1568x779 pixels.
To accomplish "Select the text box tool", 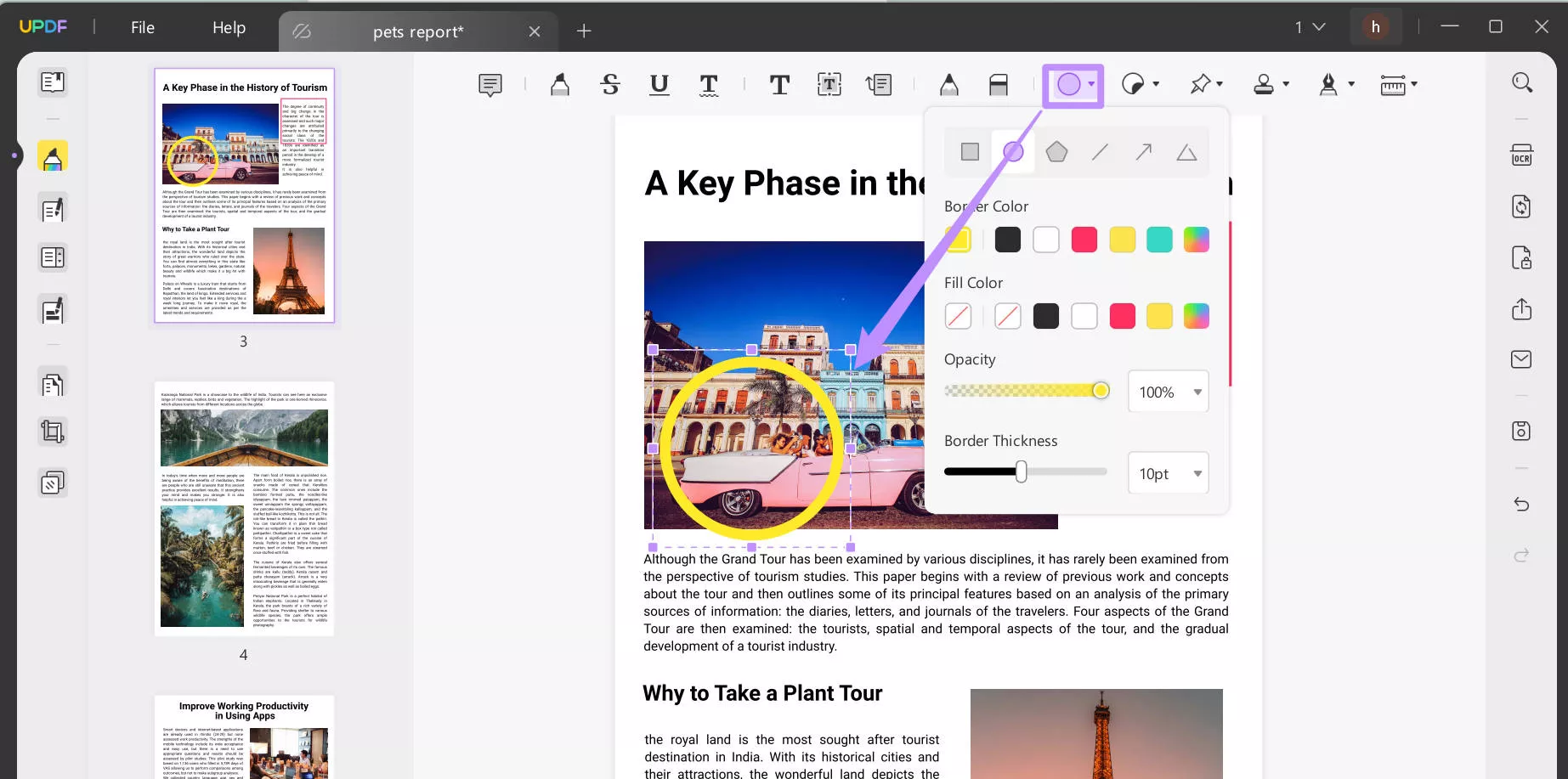I will pos(829,84).
